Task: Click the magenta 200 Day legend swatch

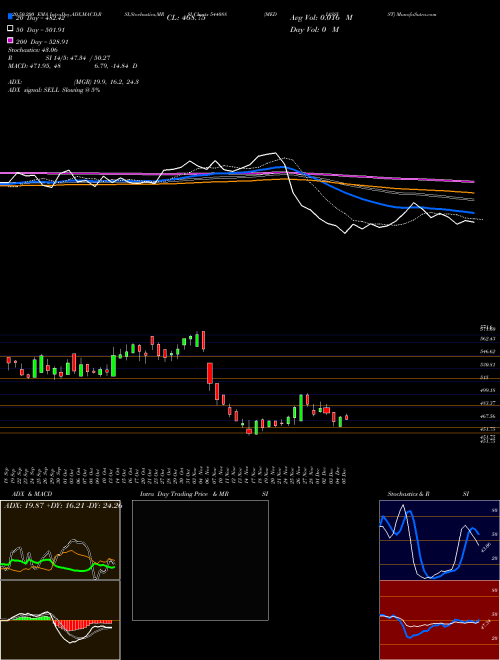Action: [10, 40]
